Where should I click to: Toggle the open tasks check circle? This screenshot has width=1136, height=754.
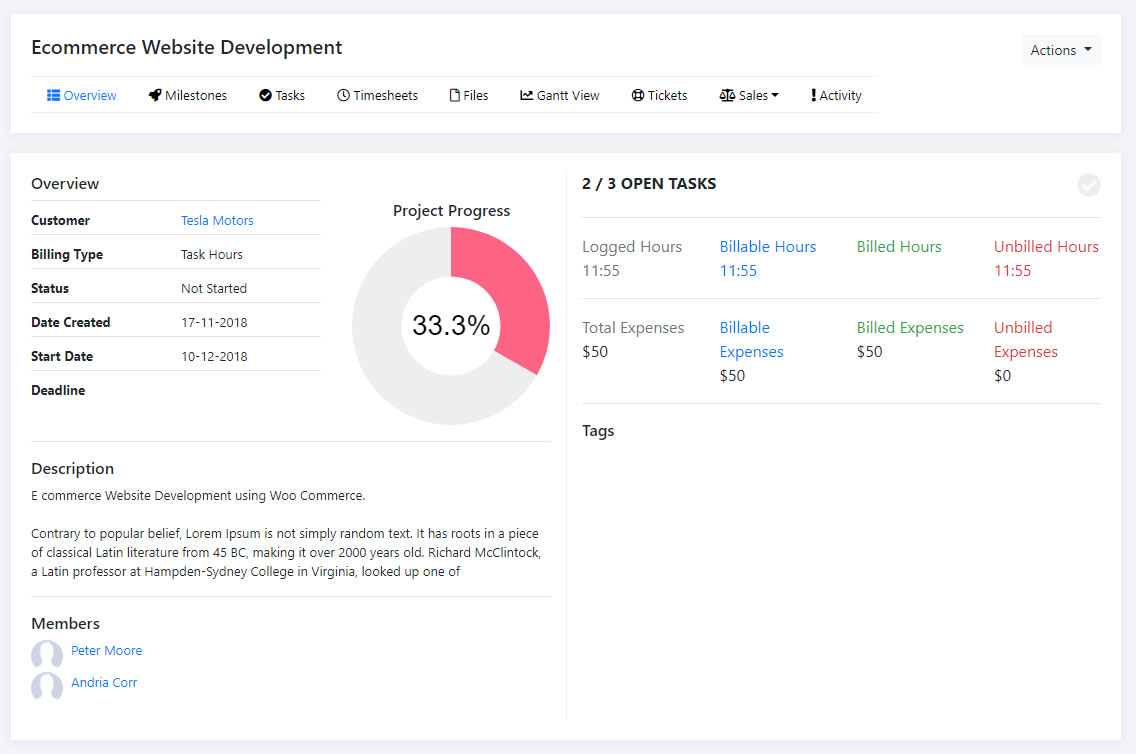point(1089,185)
